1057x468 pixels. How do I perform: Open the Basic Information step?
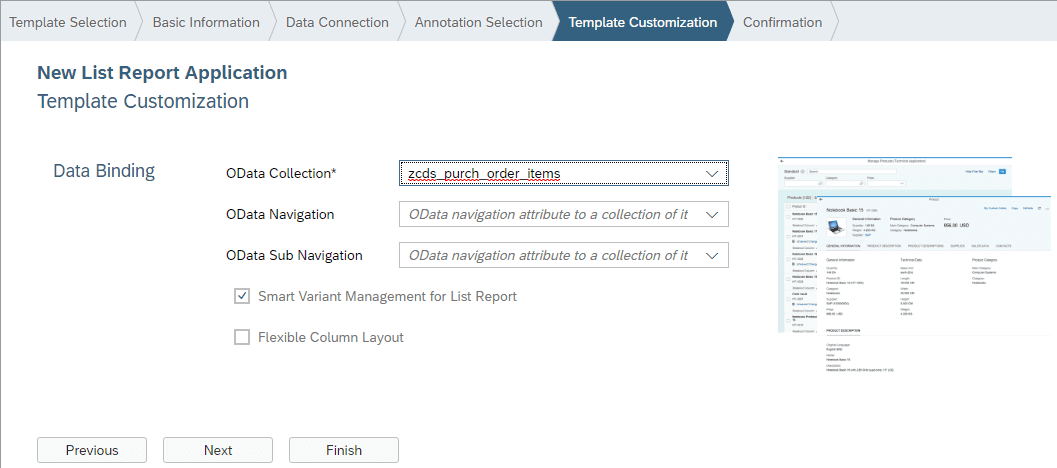205,22
